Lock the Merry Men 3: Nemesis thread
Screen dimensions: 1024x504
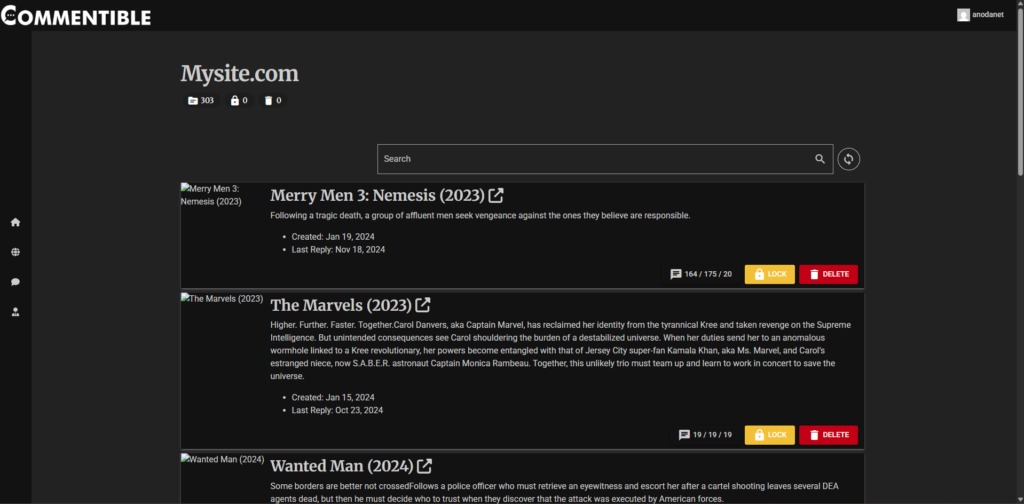pyautogui.click(x=769, y=274)
